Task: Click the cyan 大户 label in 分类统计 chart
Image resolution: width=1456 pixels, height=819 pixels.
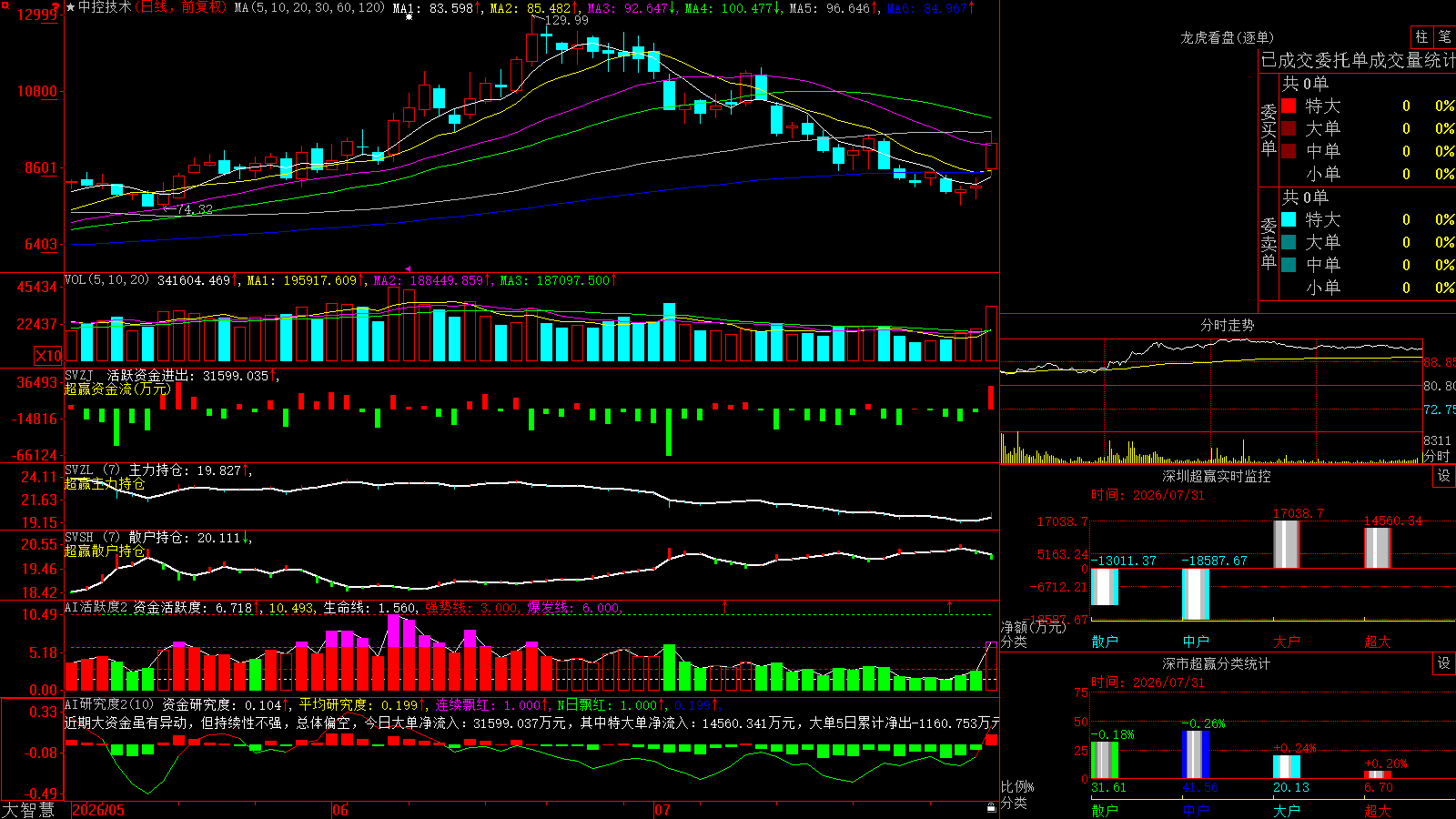Action: click(x=1287, y=810)
